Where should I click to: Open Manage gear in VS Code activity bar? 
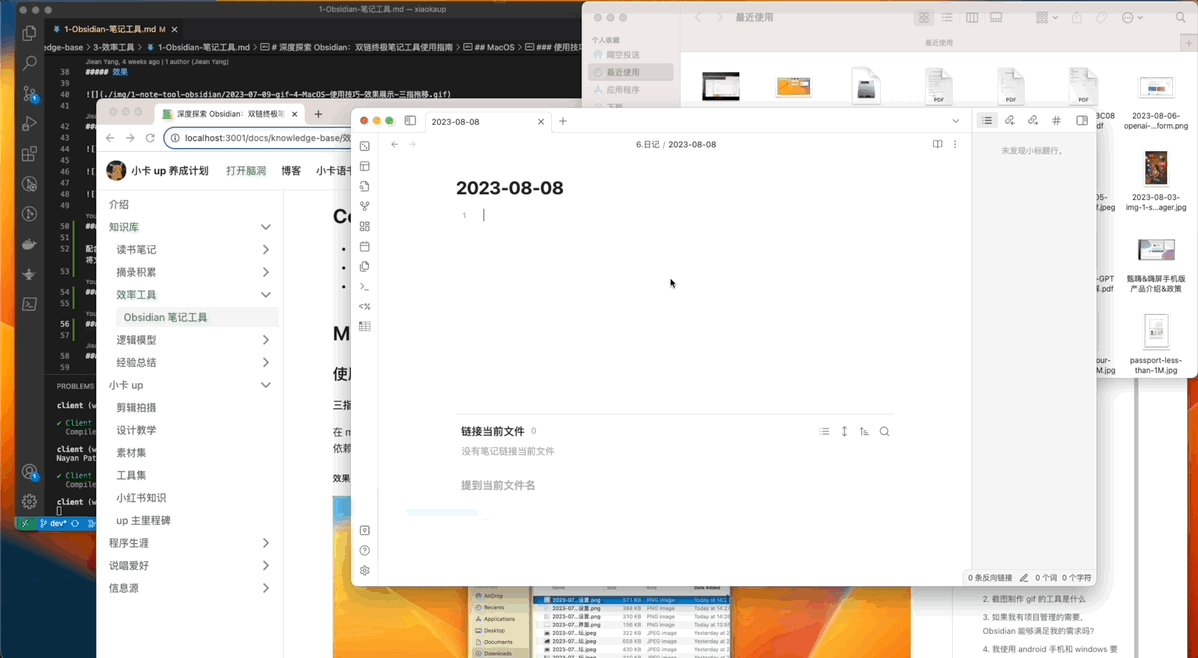[x=30, y=501]
